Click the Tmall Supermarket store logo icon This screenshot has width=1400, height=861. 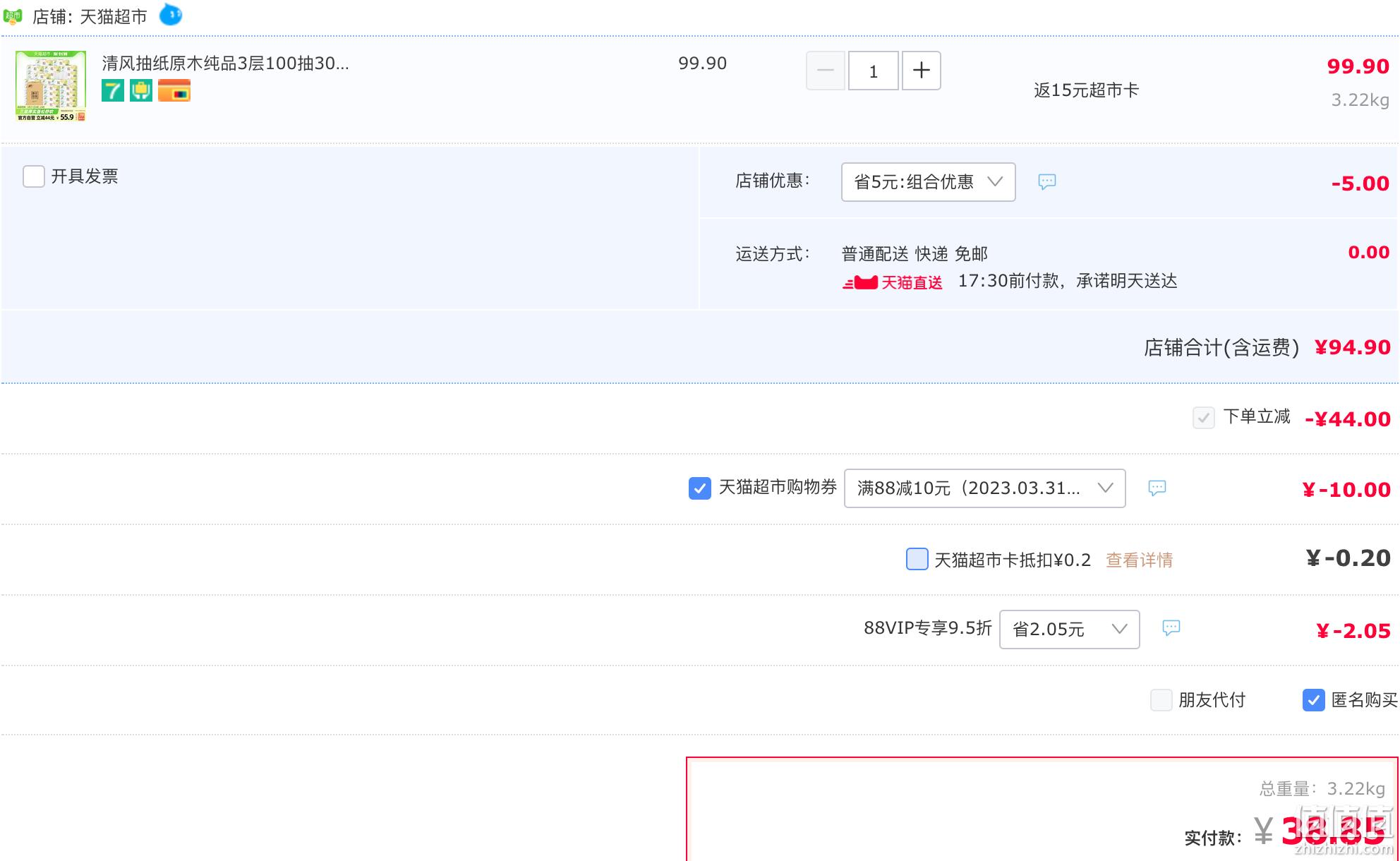point(13,16)
